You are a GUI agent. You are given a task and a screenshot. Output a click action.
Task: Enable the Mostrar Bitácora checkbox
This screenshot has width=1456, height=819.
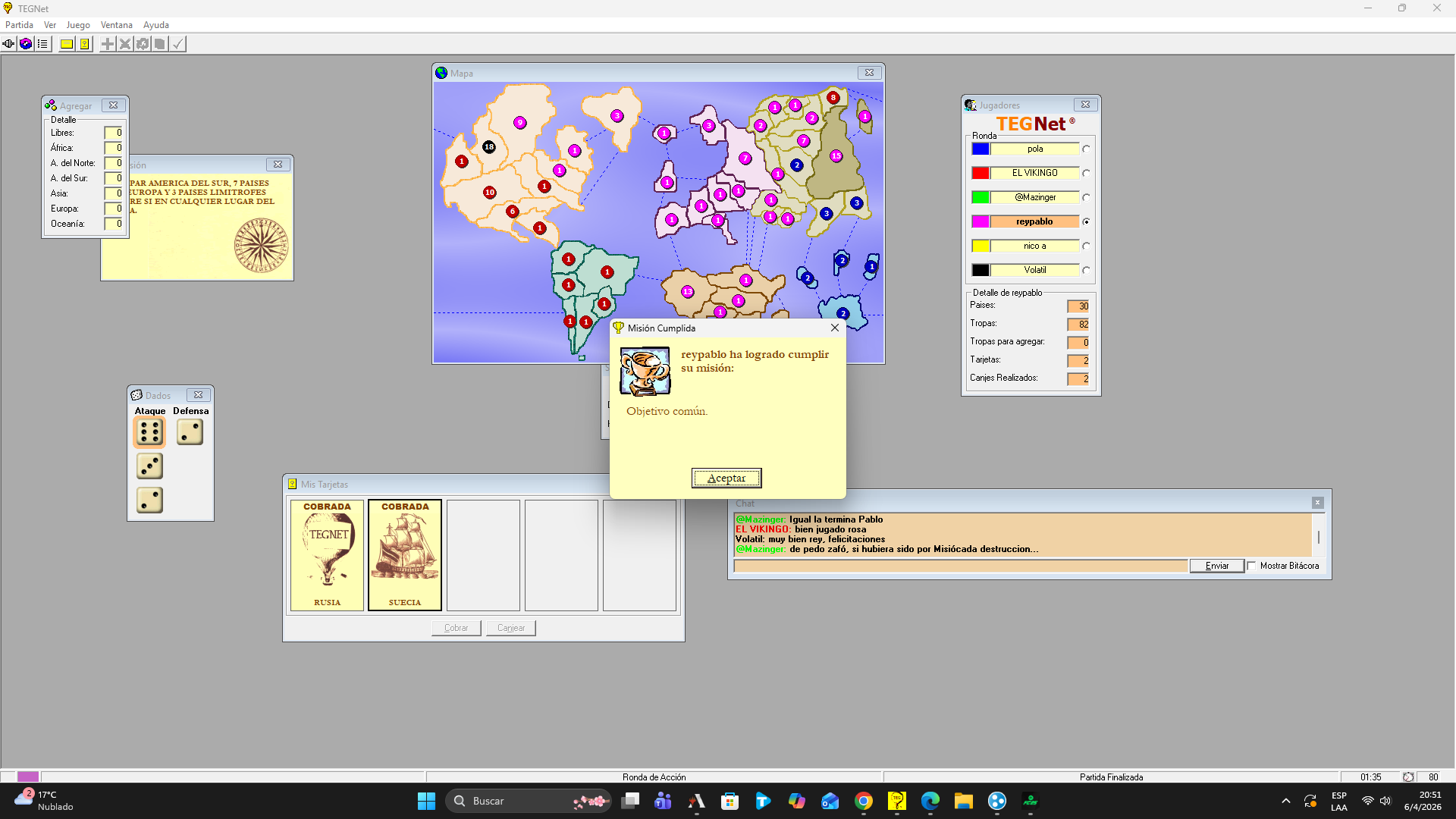1252,566
